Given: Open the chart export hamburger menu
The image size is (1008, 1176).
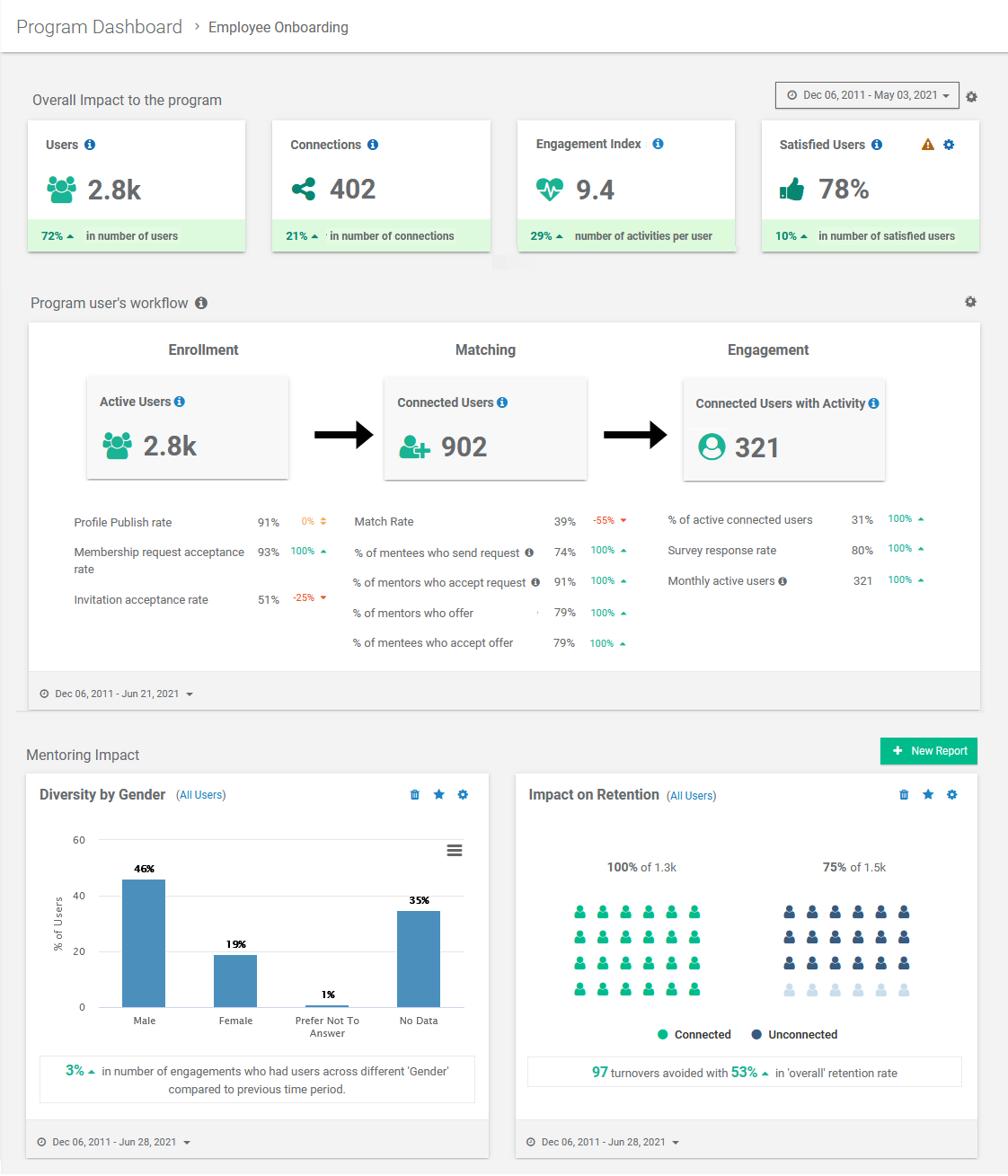Looking at the screenshot, I should pos(455,849).
